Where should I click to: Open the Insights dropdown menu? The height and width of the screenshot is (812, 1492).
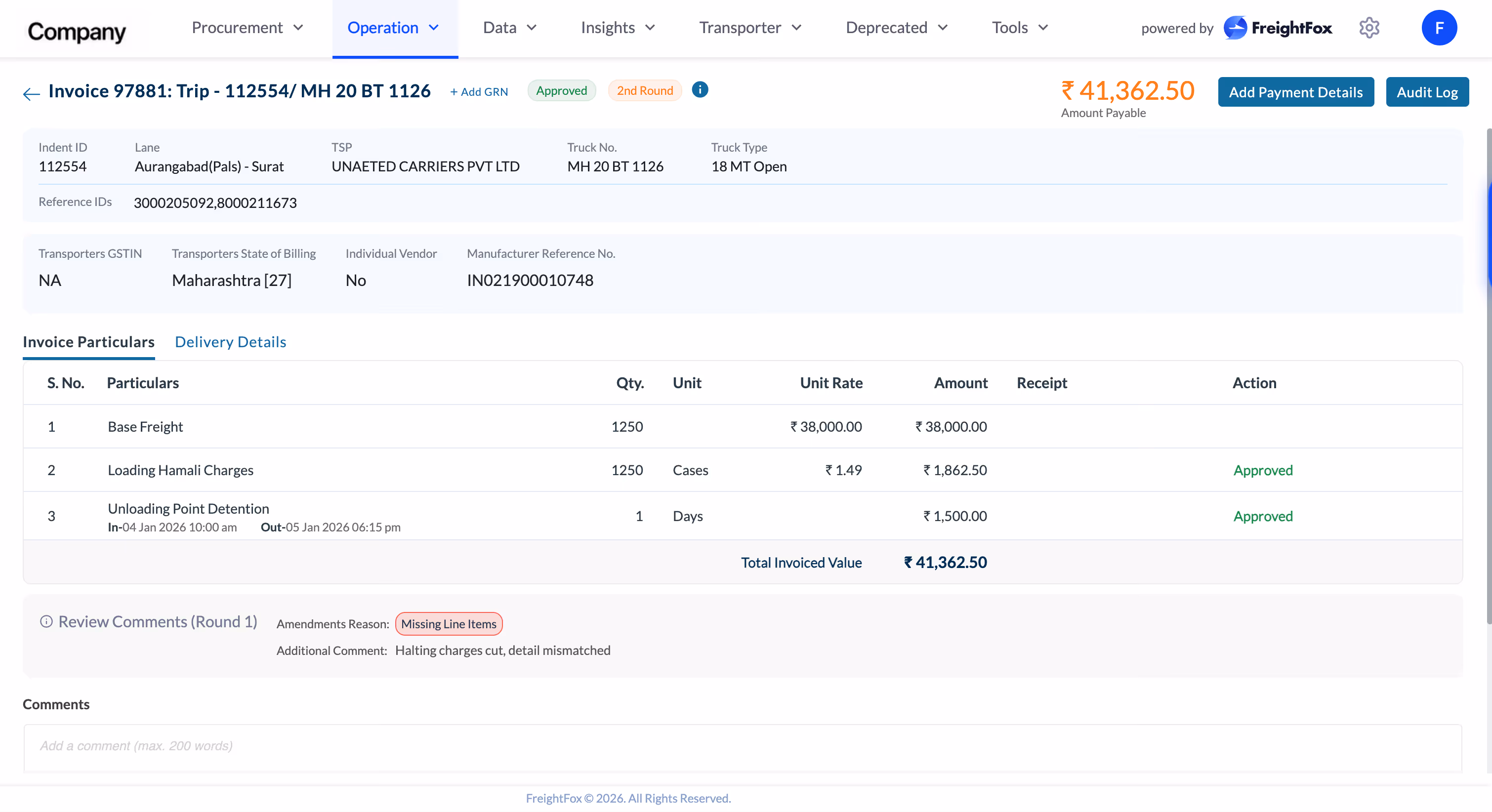point(618,28)
